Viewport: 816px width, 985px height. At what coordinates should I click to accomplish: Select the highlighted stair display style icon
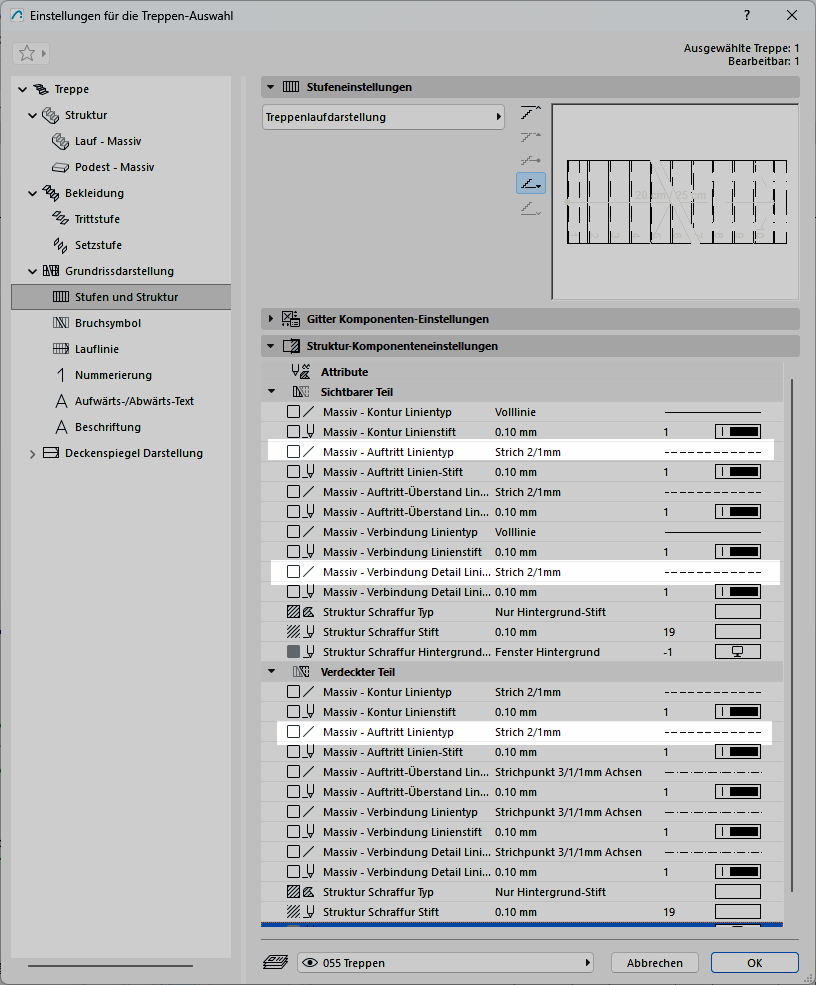coord(530,183)
